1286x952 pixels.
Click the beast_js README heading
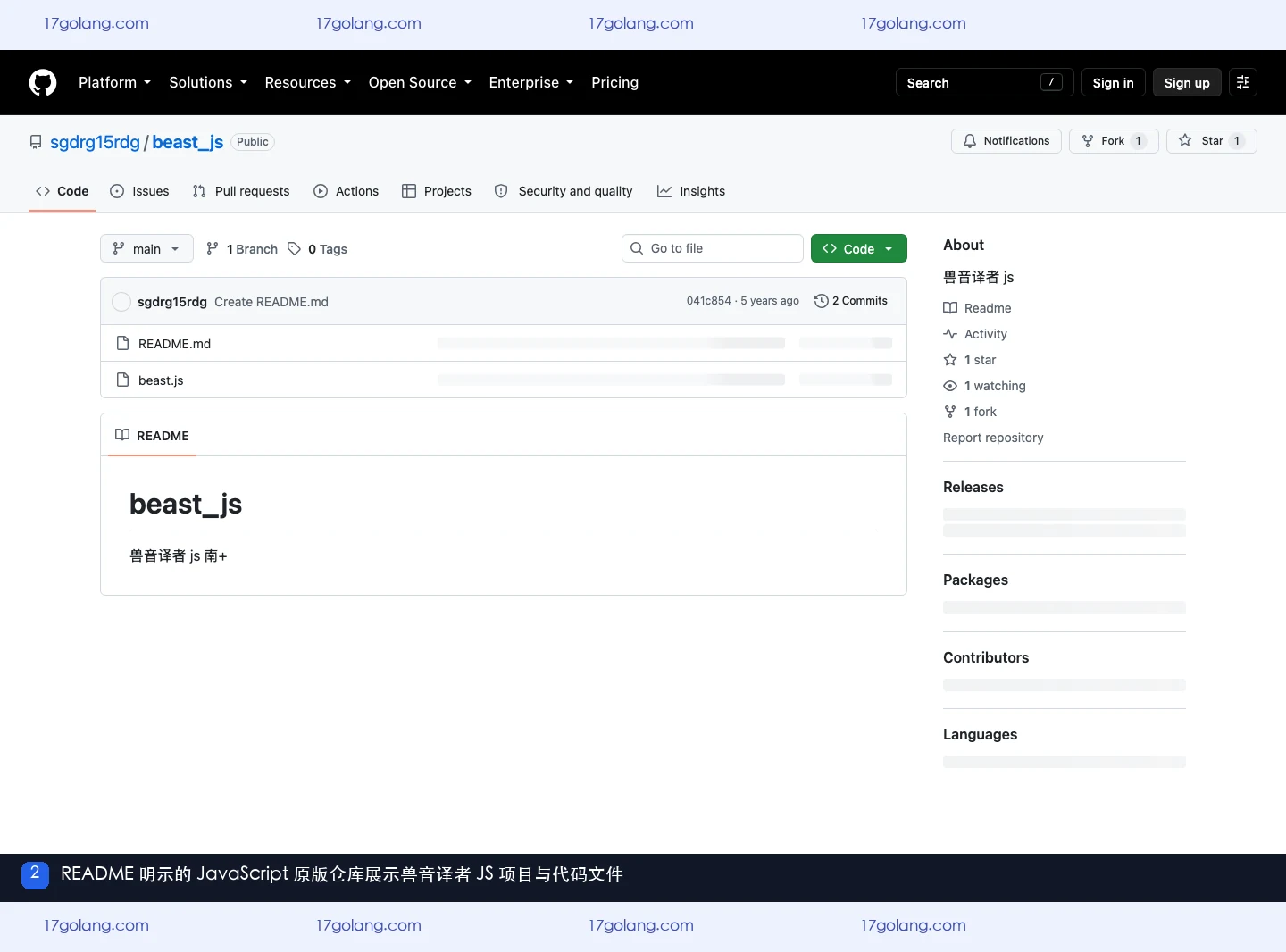[x=186, y=505]
